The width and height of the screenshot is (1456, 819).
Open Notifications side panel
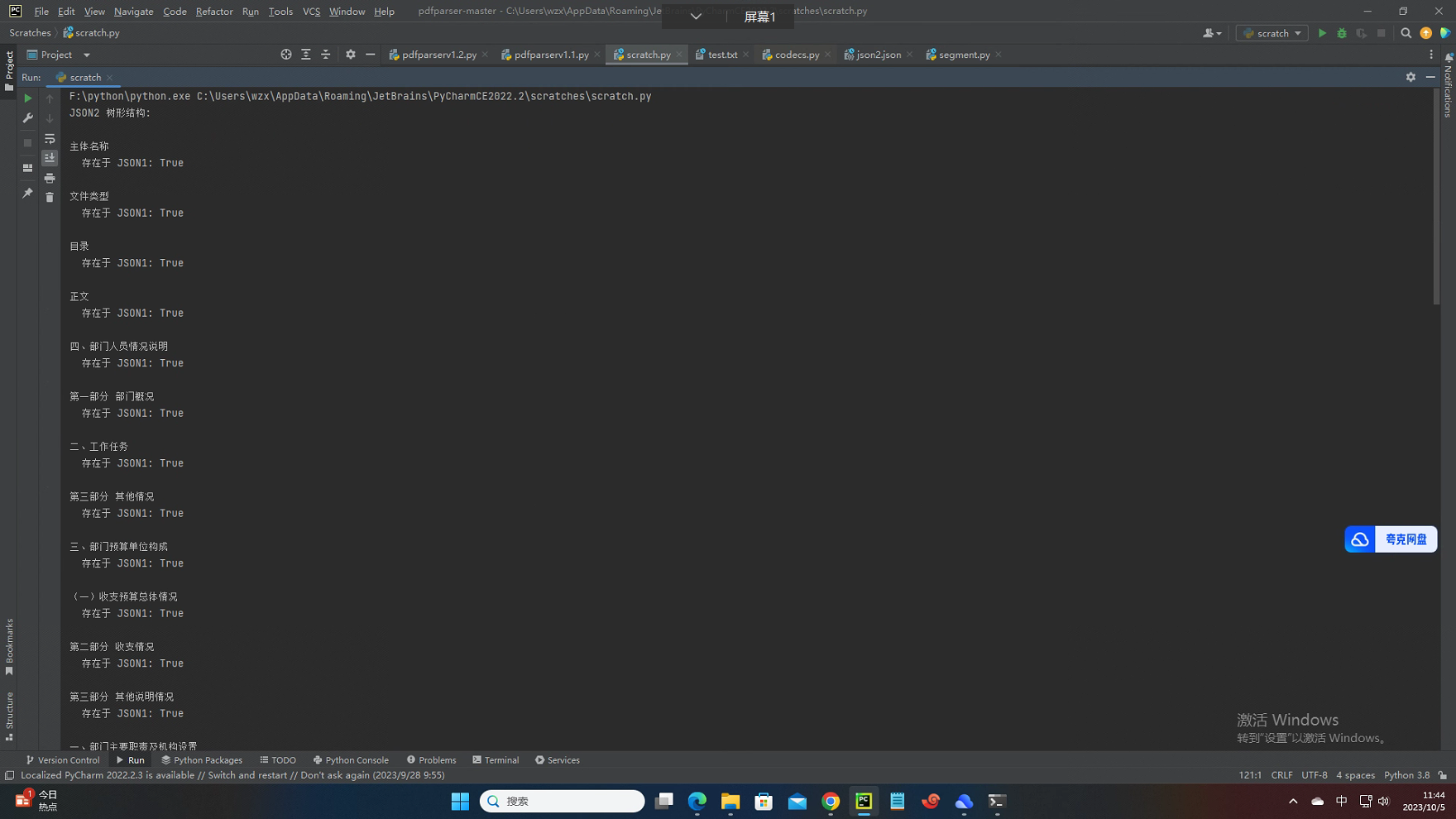point(1448,85)
